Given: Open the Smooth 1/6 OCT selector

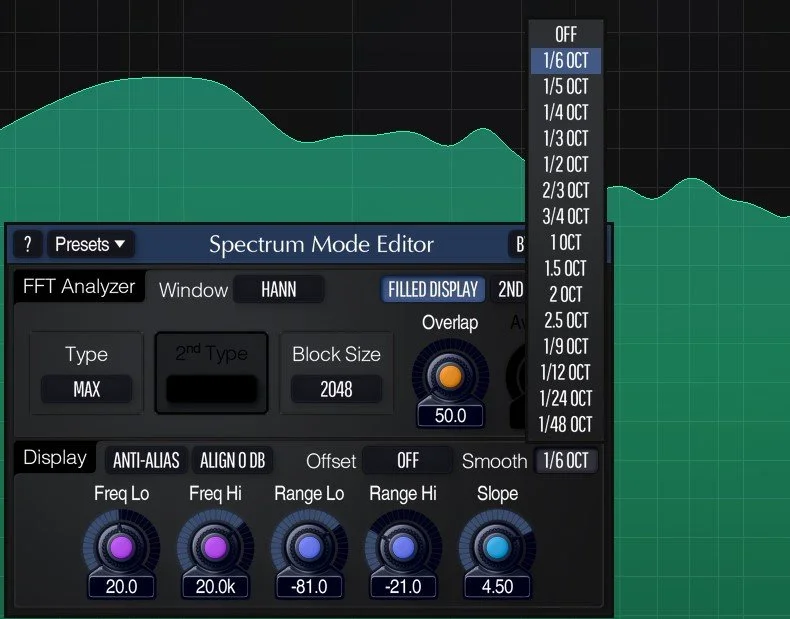Looking at the screenshot, I should point(566,460).
